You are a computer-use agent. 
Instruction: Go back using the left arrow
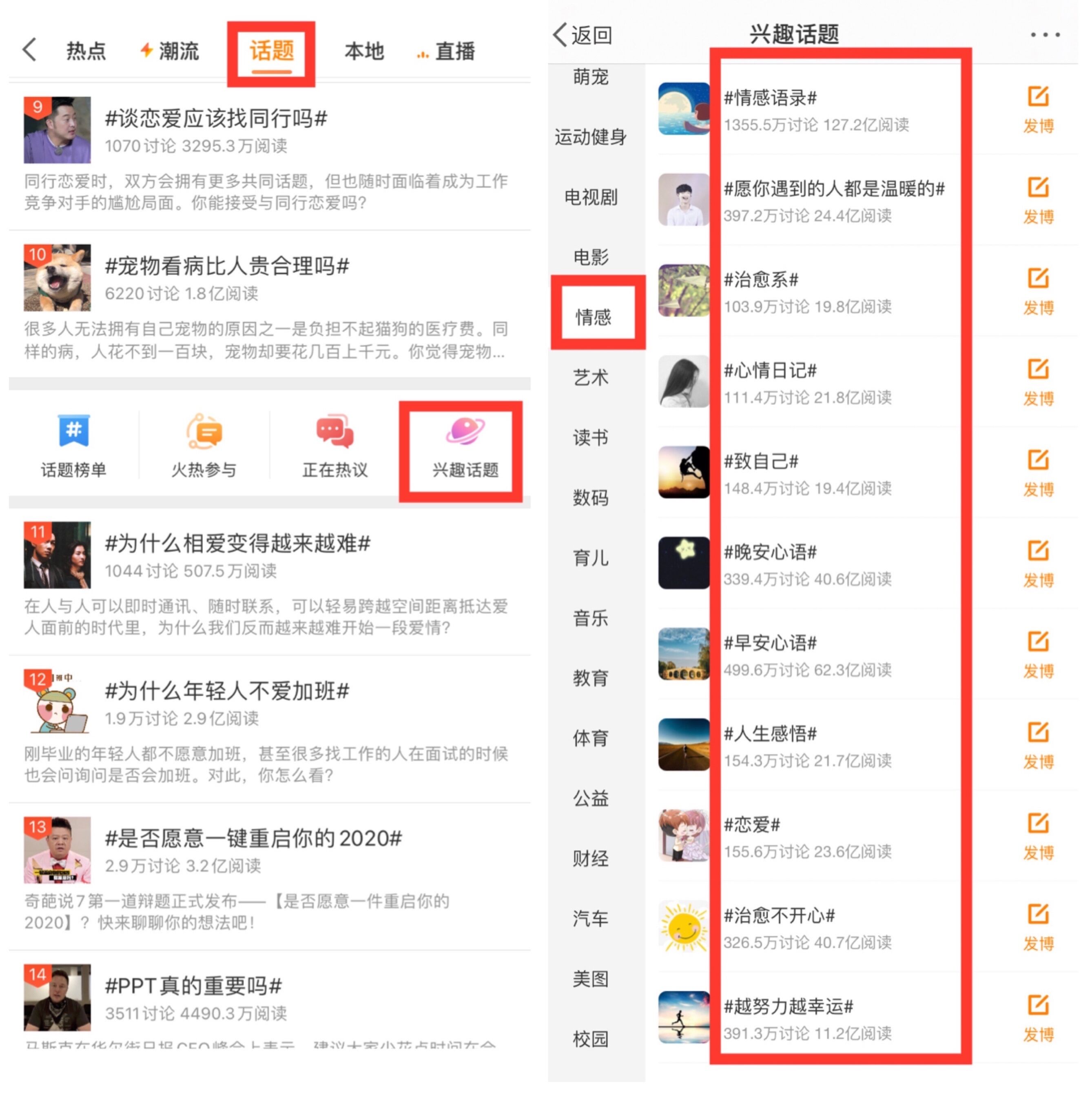click(30, 50)
